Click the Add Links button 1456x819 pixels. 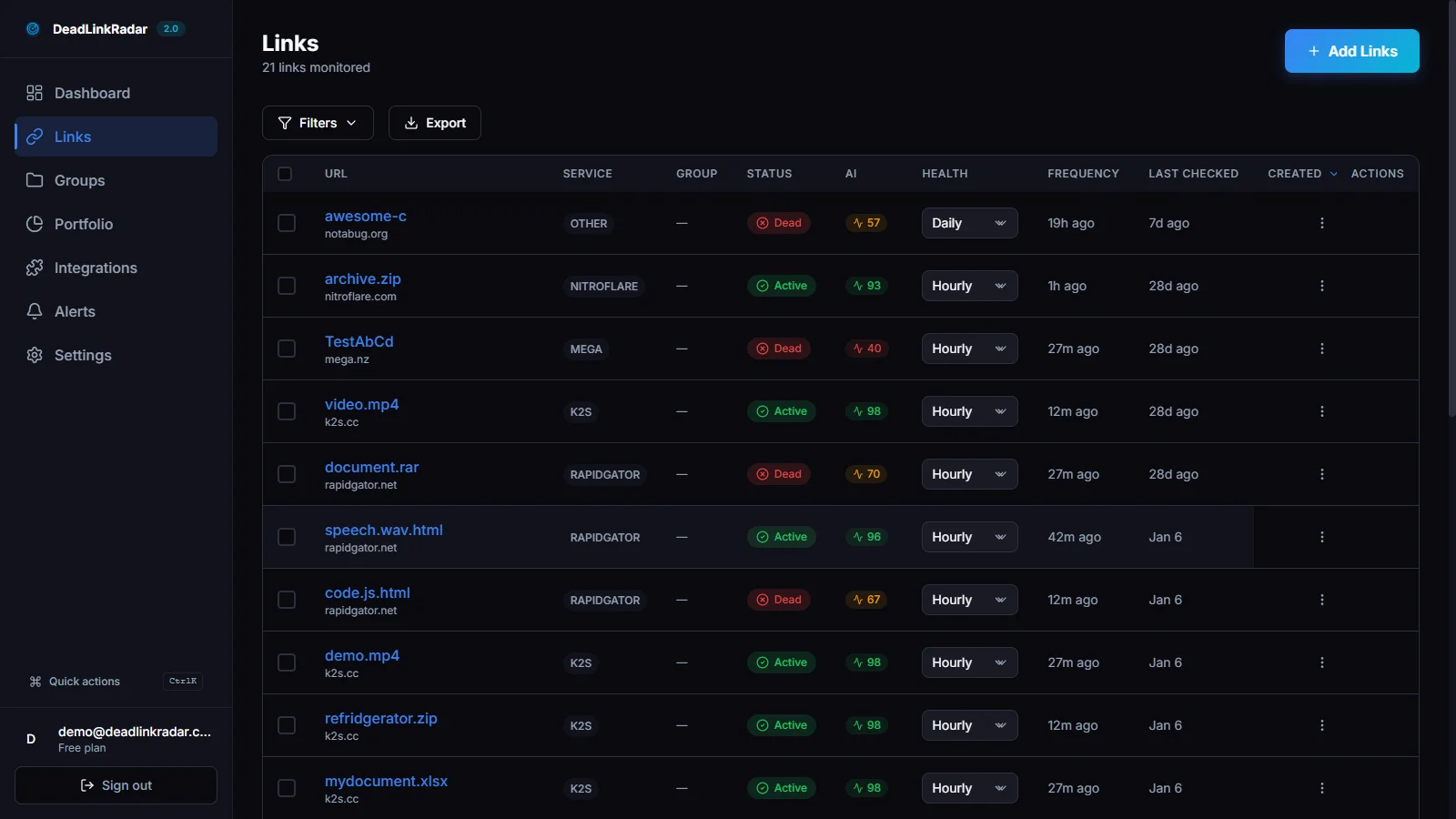pyautogui.click(x=1351, y=51)
